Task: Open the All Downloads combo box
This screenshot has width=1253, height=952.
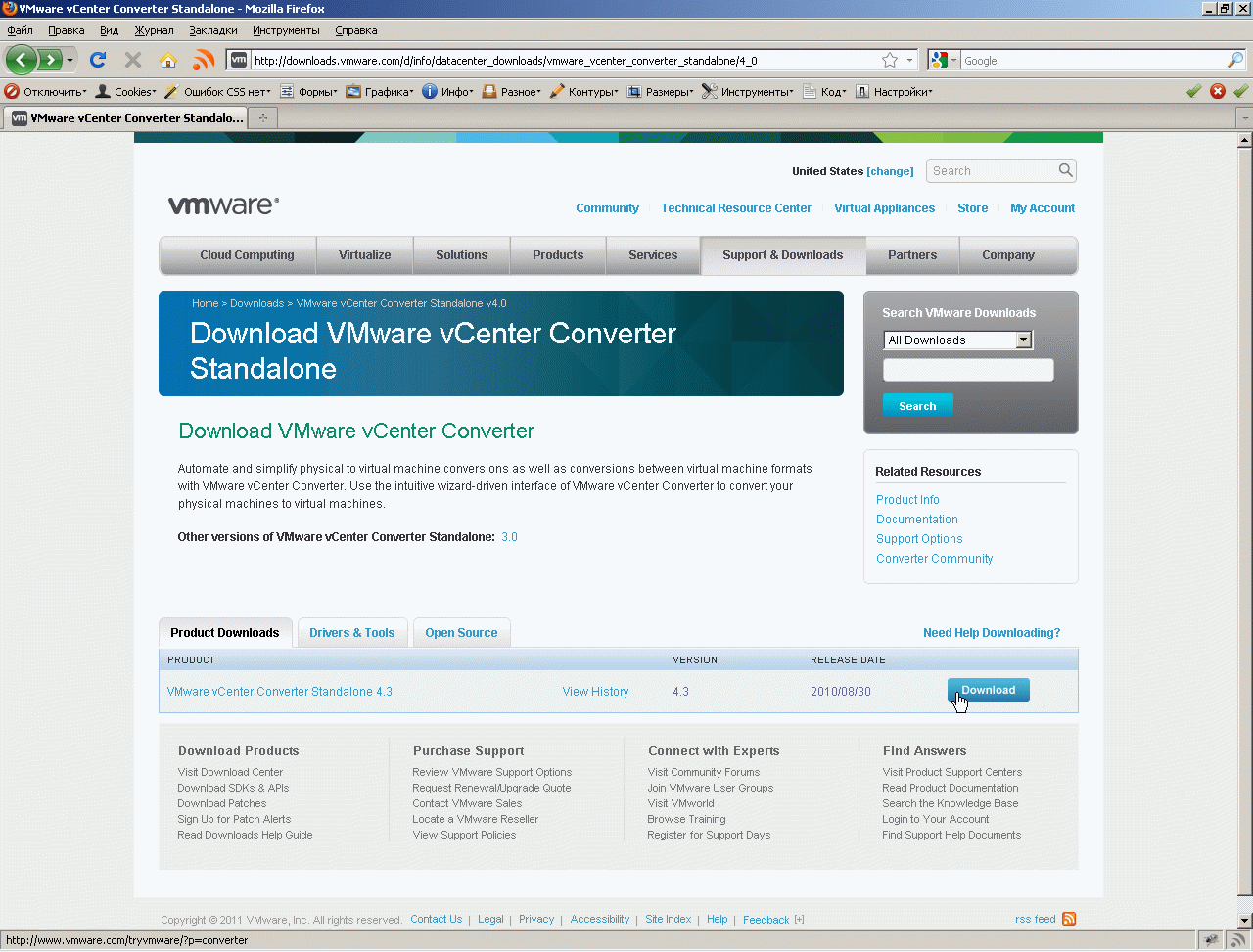Action: point(957,340)
